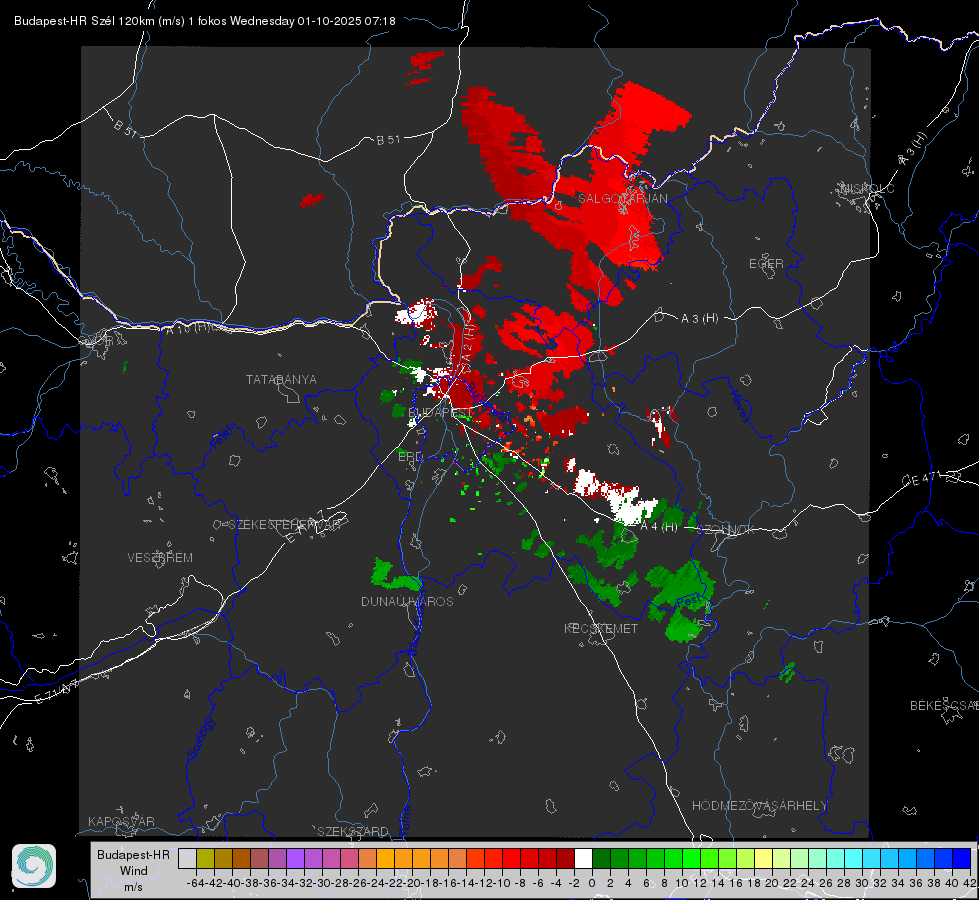The width and height of the screenshot is (979, 900).
Task: Click the Somogy county label
Action: [x=200, y=738]
